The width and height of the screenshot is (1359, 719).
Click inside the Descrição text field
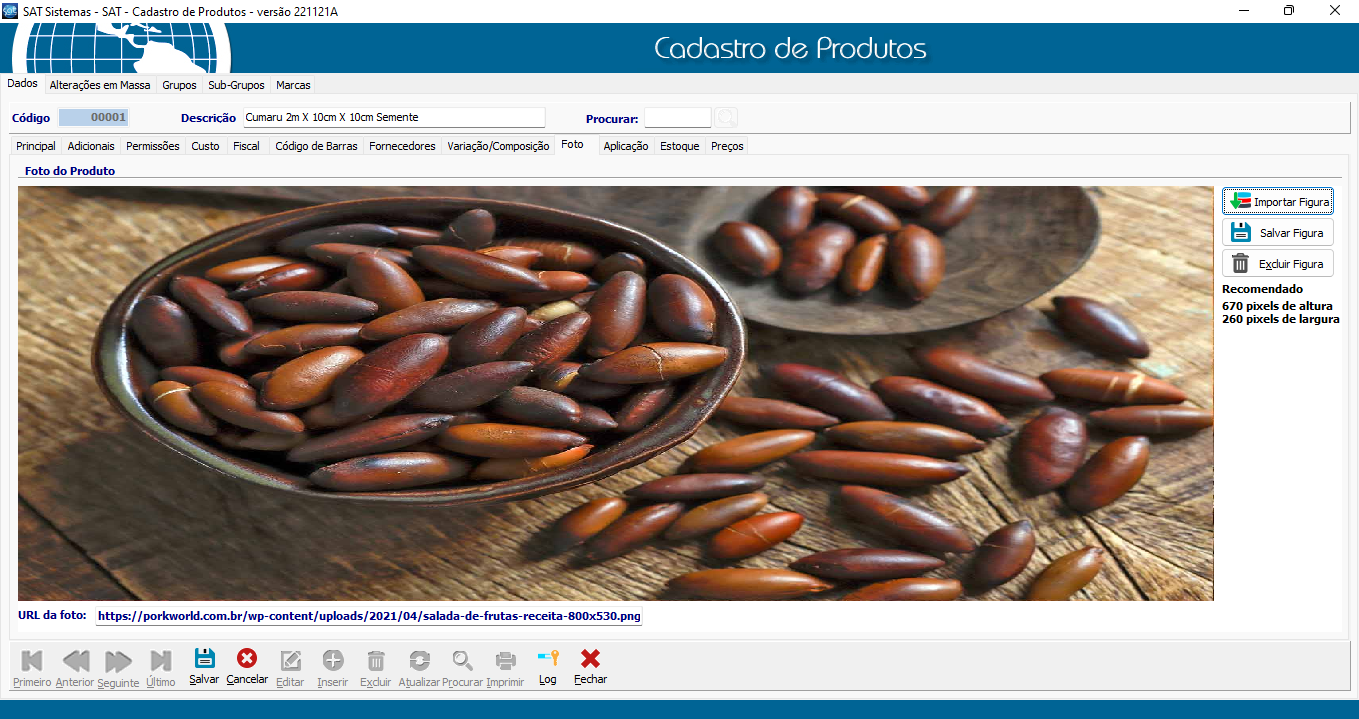click(394, 118)
